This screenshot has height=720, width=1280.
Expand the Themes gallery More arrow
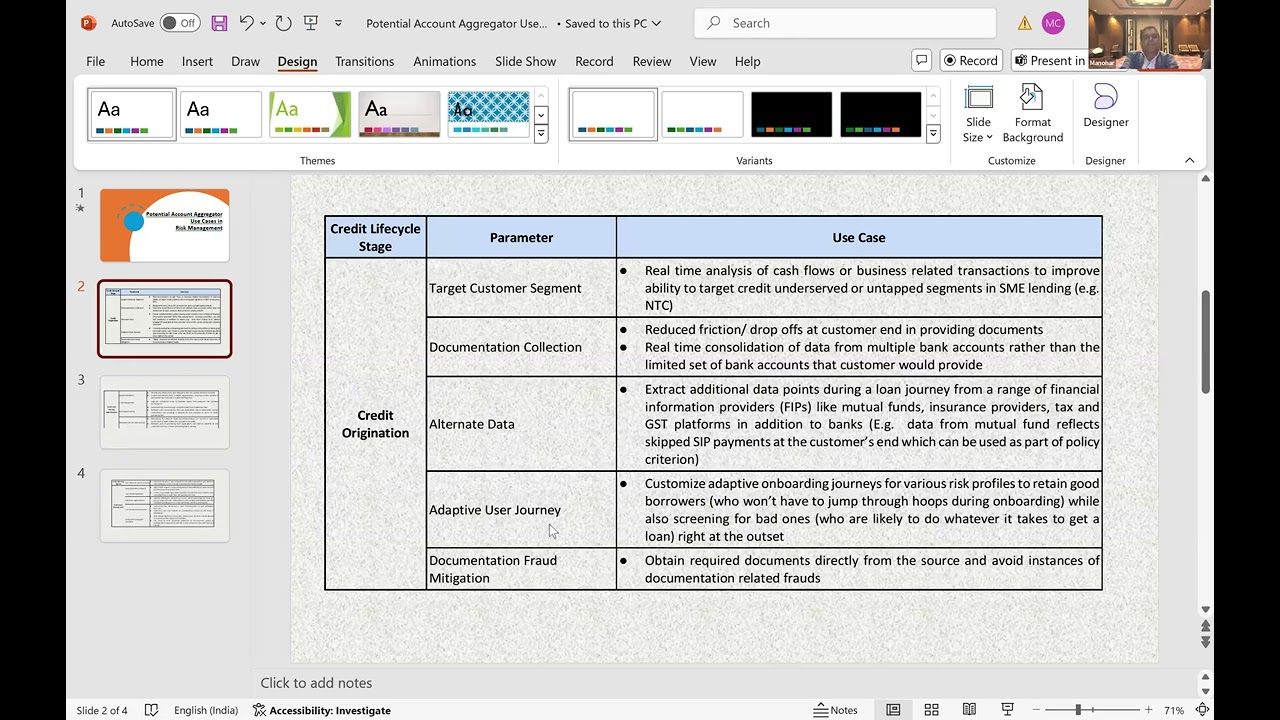click(x=541, y=133)
